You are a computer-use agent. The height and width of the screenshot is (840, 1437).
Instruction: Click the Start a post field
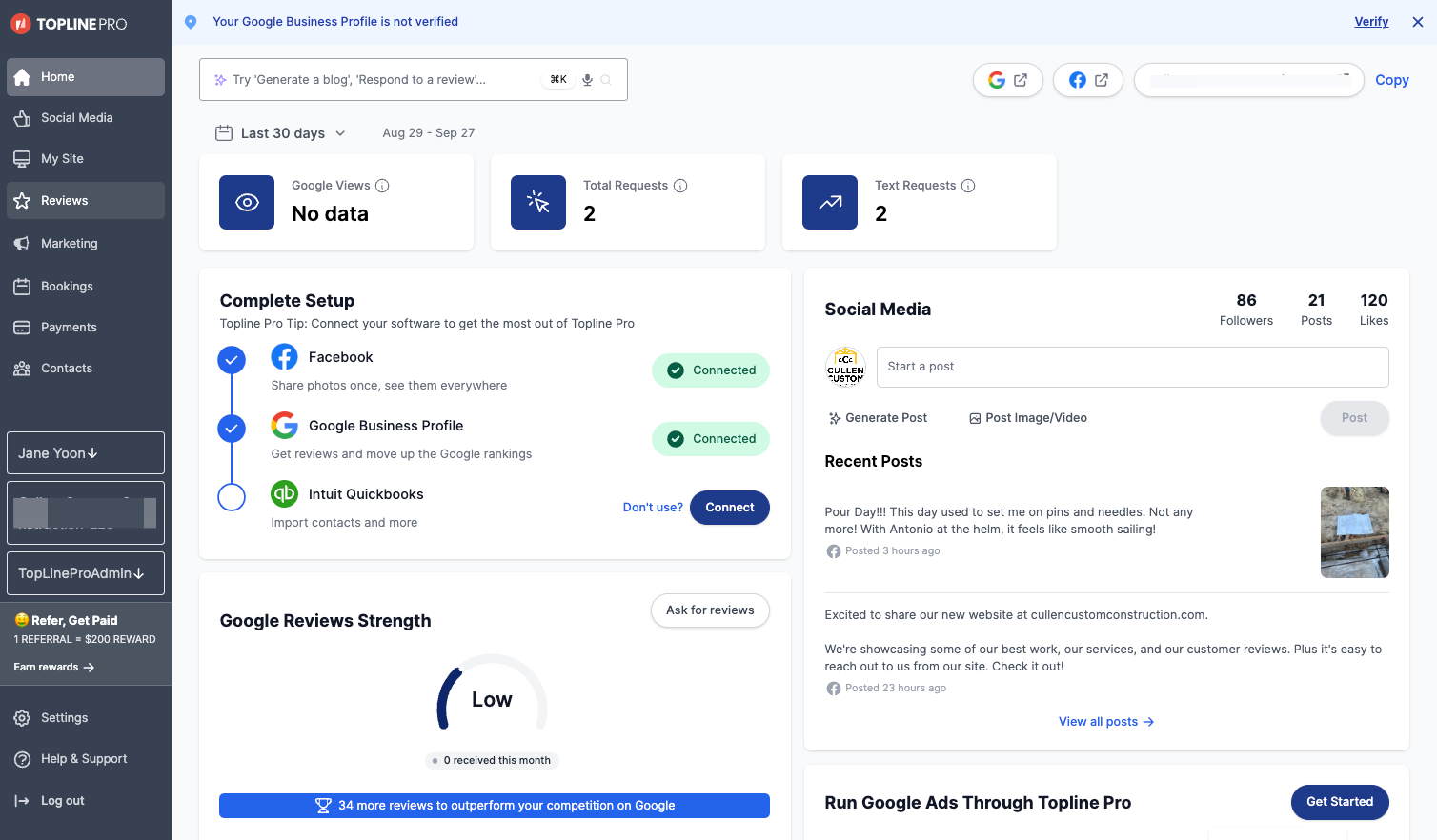pos(1132,367)
